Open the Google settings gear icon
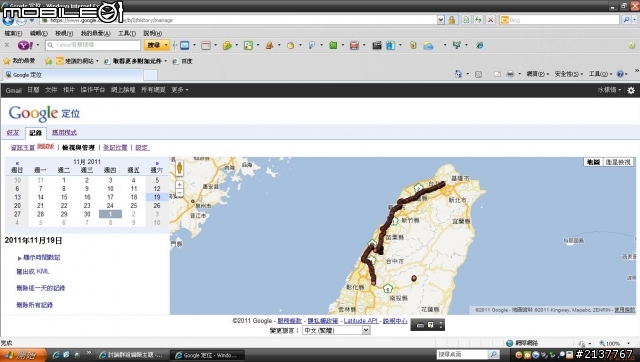This screenshot has width=640, height=362. (x=631, y=90)
